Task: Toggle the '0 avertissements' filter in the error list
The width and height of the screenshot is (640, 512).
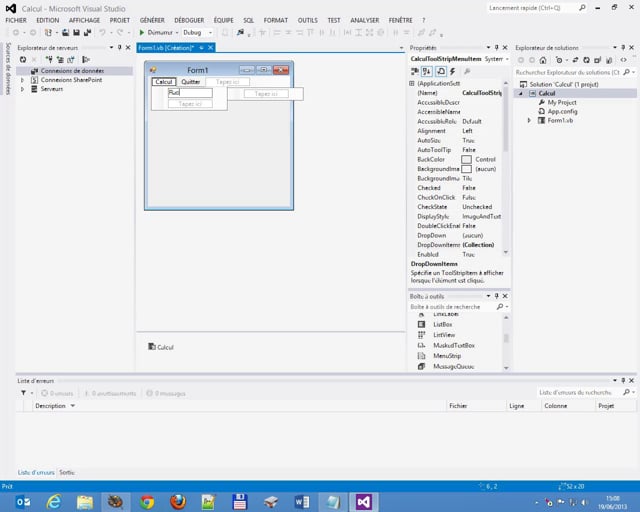Action: [x=110, y=394]
